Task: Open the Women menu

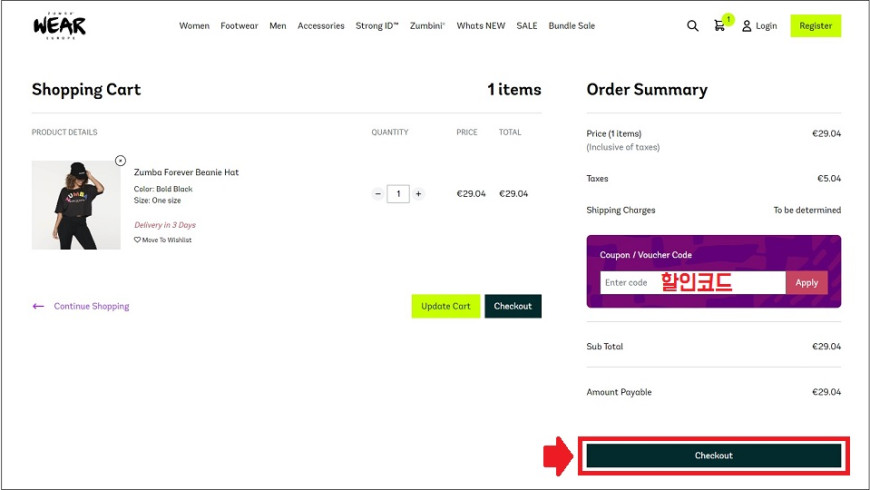Action: coord(194,26)
